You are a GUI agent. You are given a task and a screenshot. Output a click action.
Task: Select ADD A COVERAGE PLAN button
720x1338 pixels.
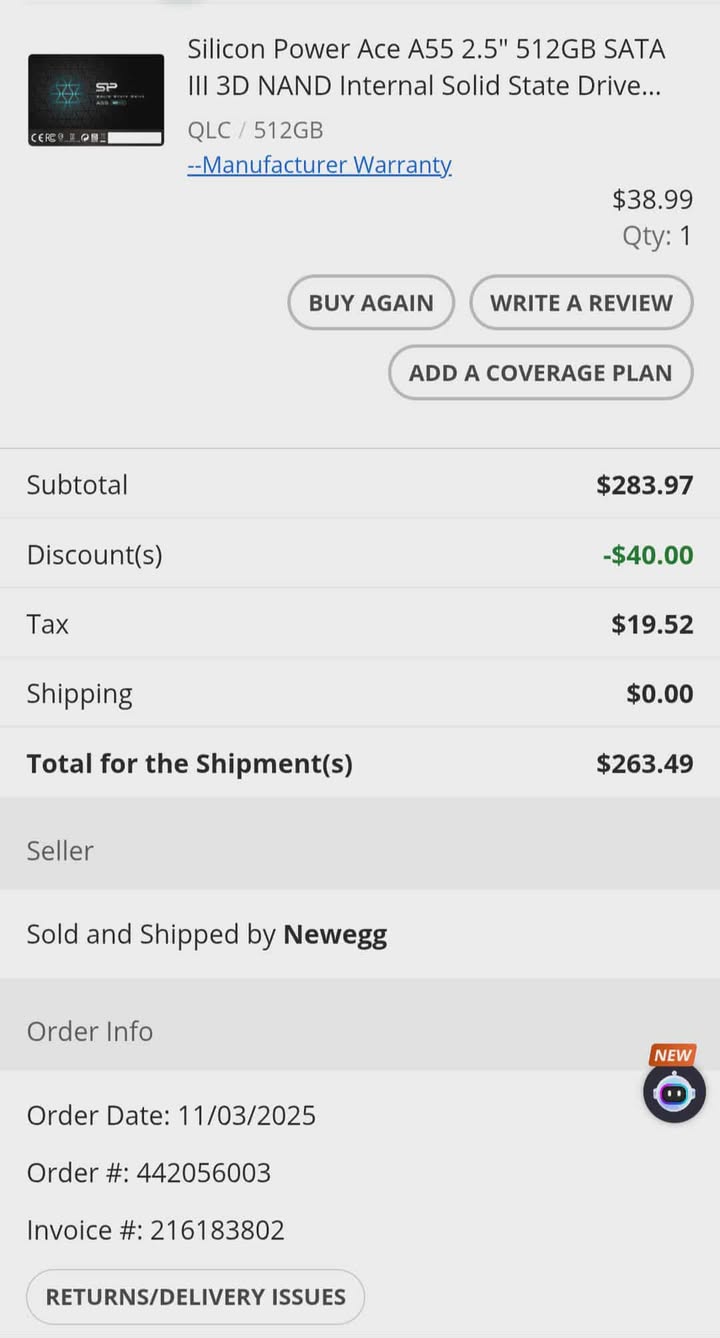(540, 373)
